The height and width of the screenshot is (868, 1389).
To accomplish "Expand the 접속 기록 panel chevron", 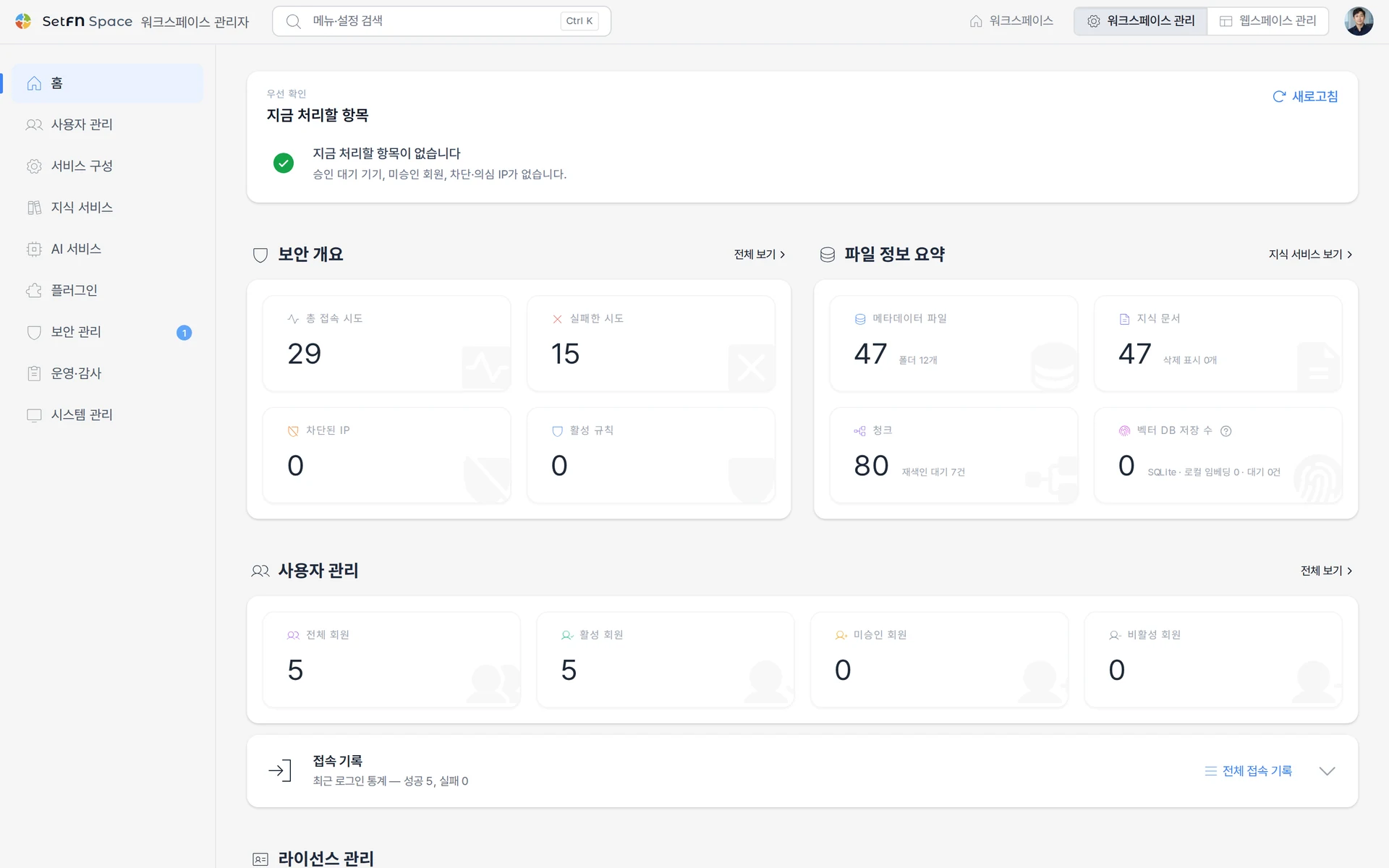I will [1327, 771].
